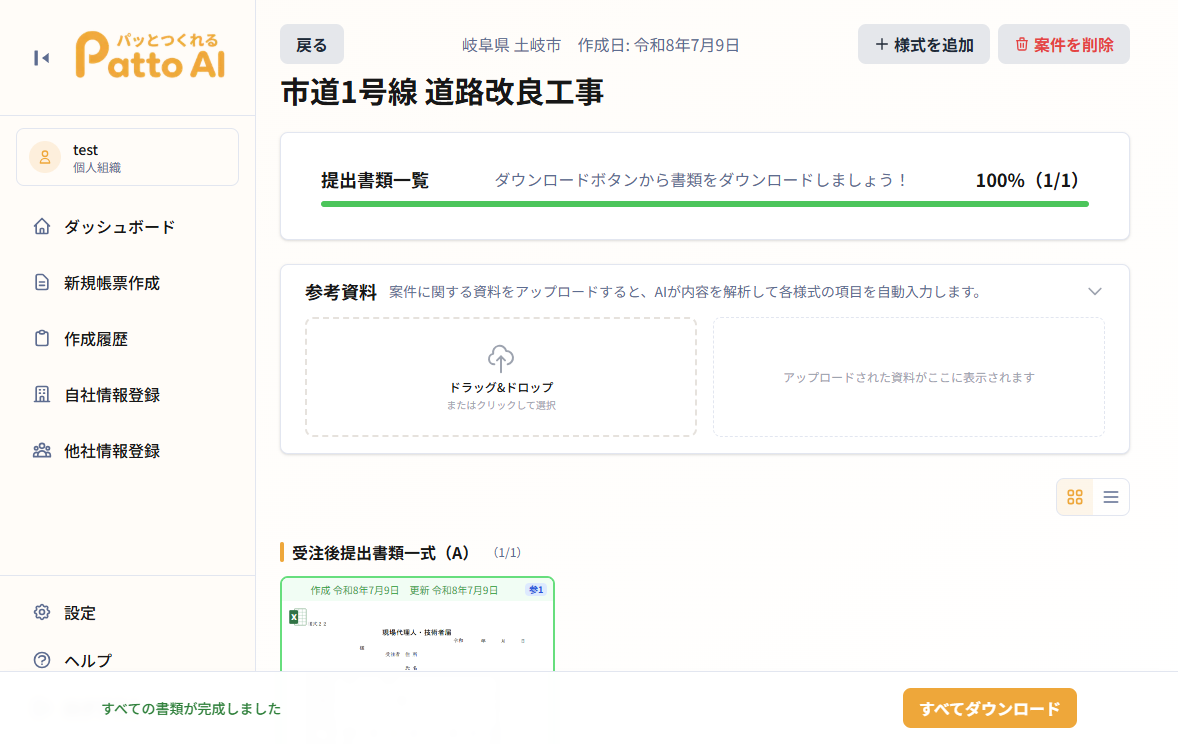1178x744 pixels.
Task: Click the ドラッグ&ドロップ upload area
Action: 501,377
